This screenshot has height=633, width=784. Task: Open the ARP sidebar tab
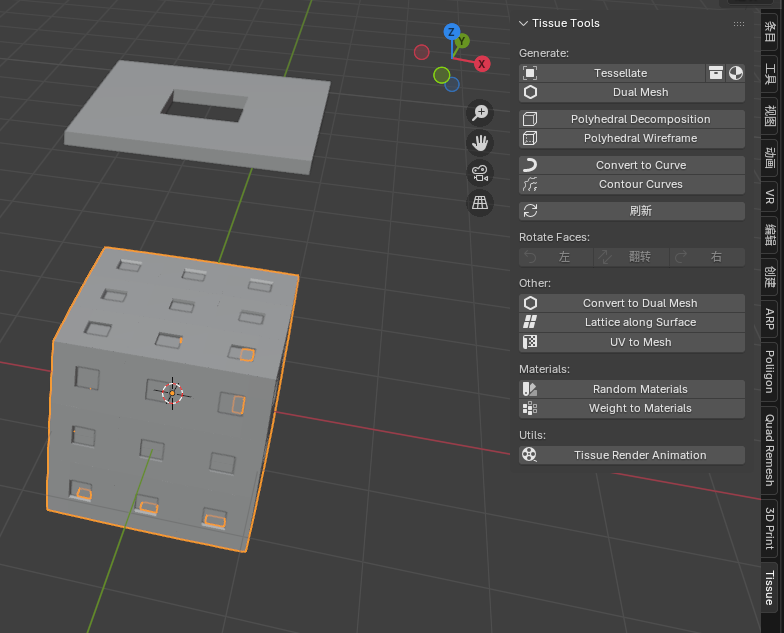point(770,319)
